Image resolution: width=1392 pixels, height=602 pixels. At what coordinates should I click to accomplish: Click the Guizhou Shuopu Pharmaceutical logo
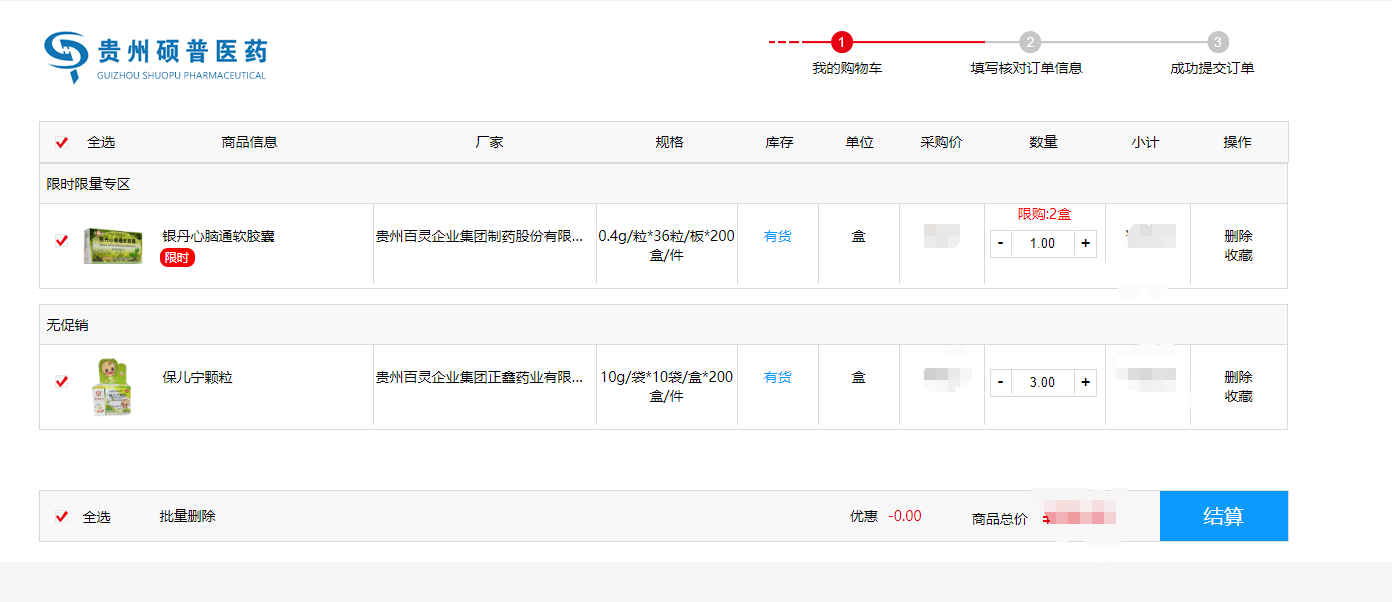155,56
